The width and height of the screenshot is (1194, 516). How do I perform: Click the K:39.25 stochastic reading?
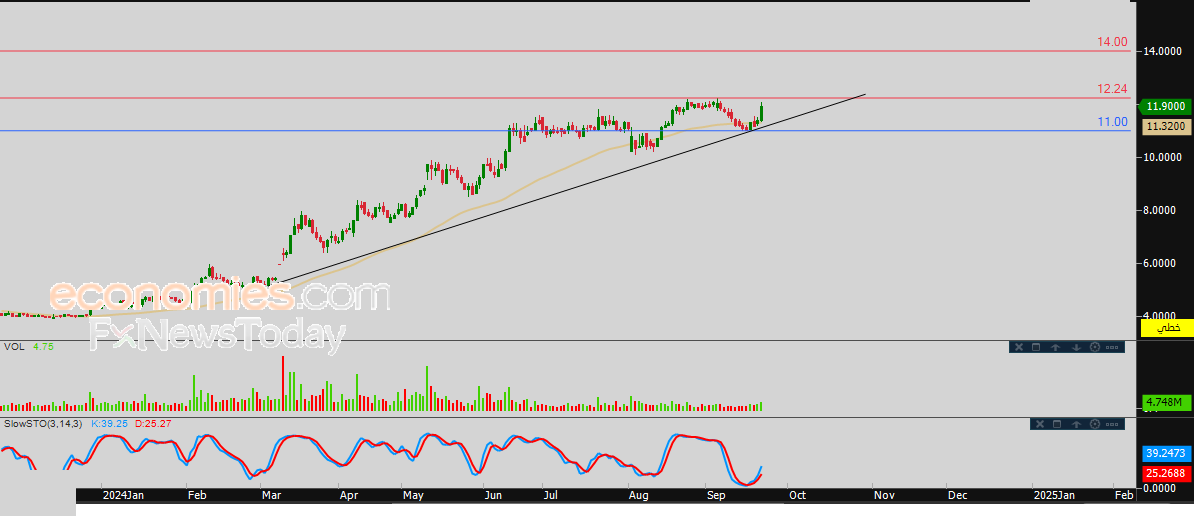pos(111,423)
